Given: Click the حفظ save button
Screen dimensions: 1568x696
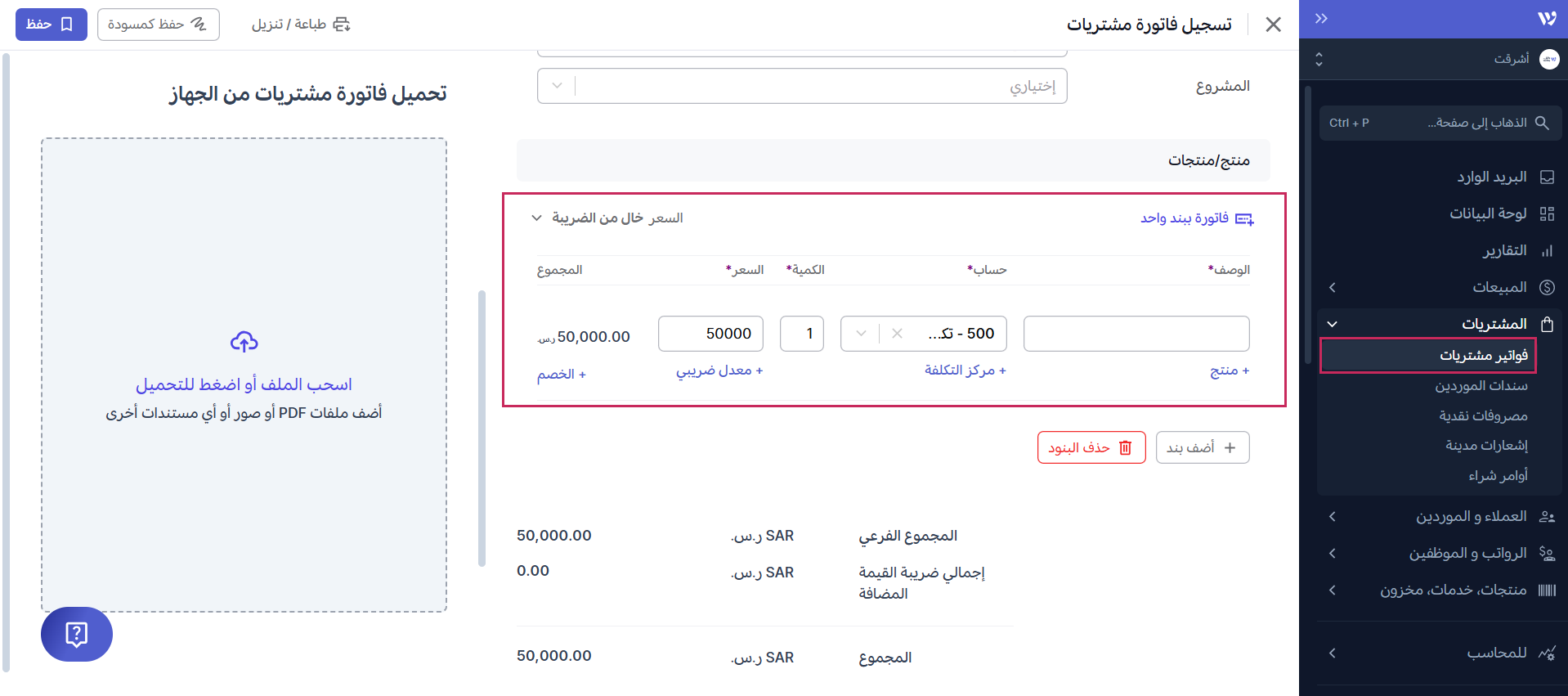Looking at the screenshot, I should tap(51, 25).
